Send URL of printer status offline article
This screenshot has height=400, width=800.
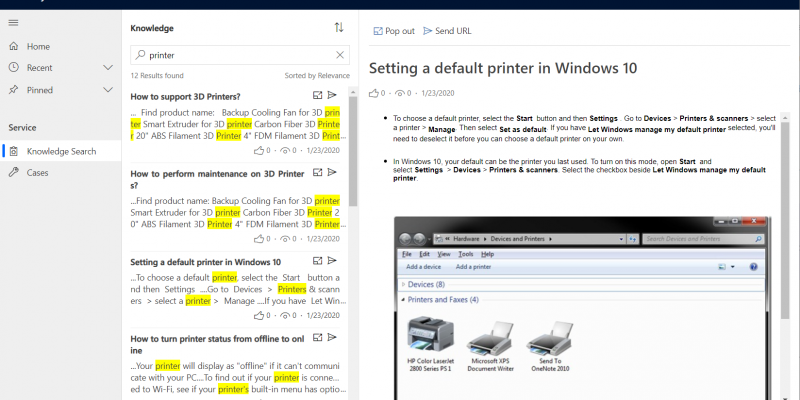point(332,337)
